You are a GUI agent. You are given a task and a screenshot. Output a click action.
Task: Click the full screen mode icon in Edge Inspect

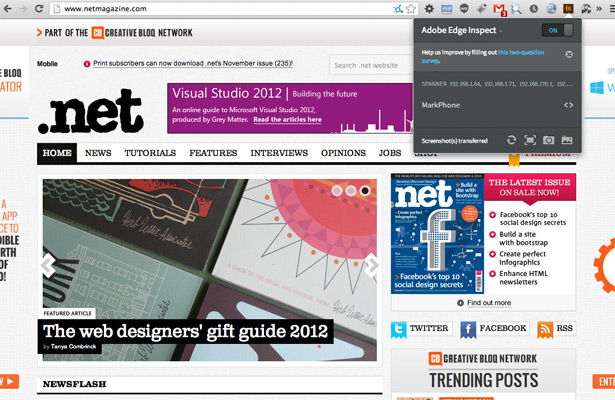[530, 140]
